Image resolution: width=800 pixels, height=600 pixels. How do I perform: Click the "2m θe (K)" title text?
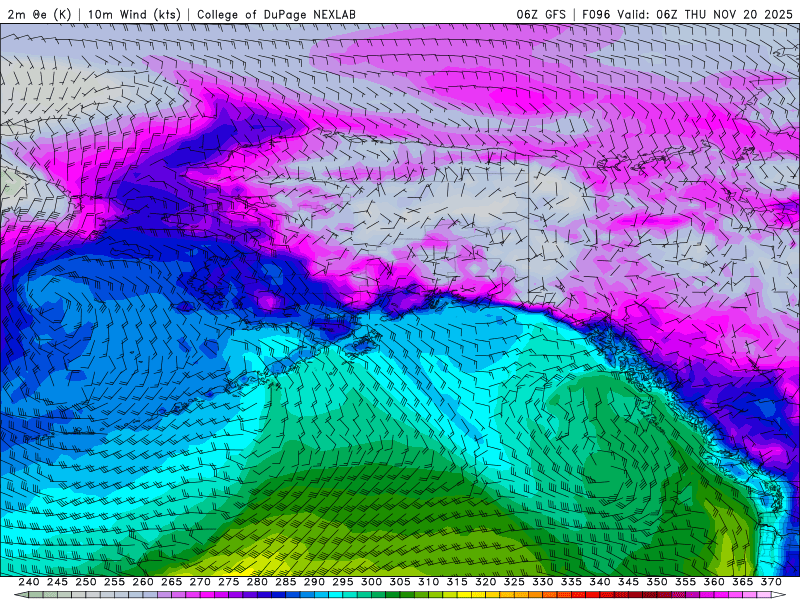tap(39, 14)
